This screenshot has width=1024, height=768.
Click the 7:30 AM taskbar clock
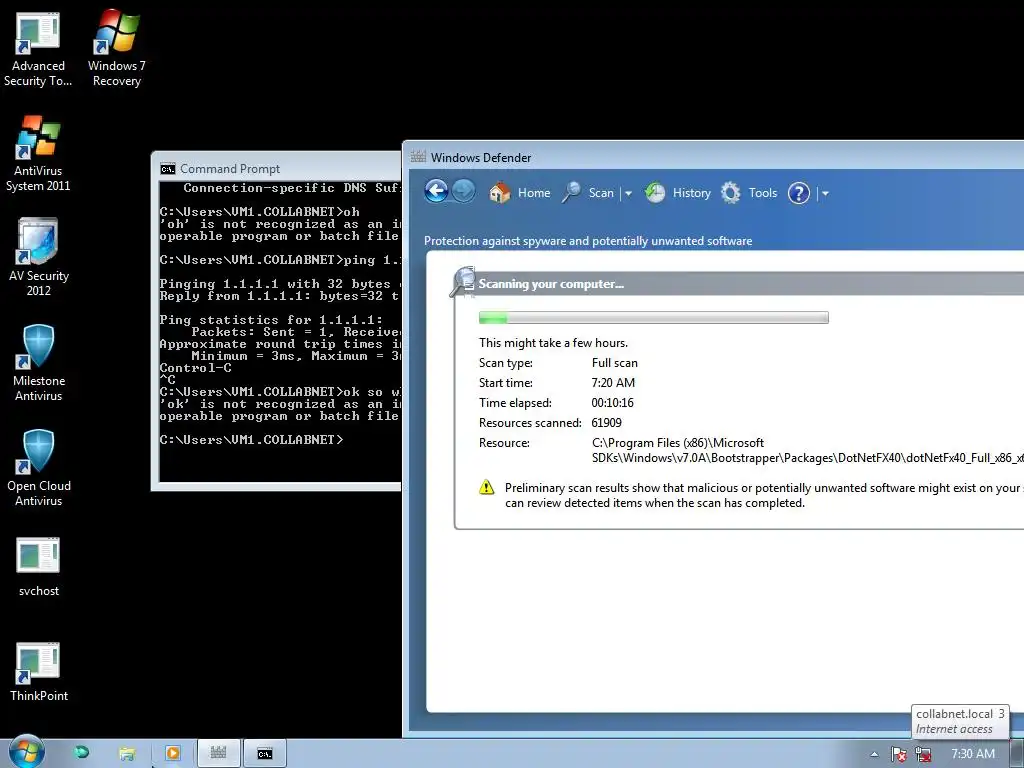click(973, 754)
